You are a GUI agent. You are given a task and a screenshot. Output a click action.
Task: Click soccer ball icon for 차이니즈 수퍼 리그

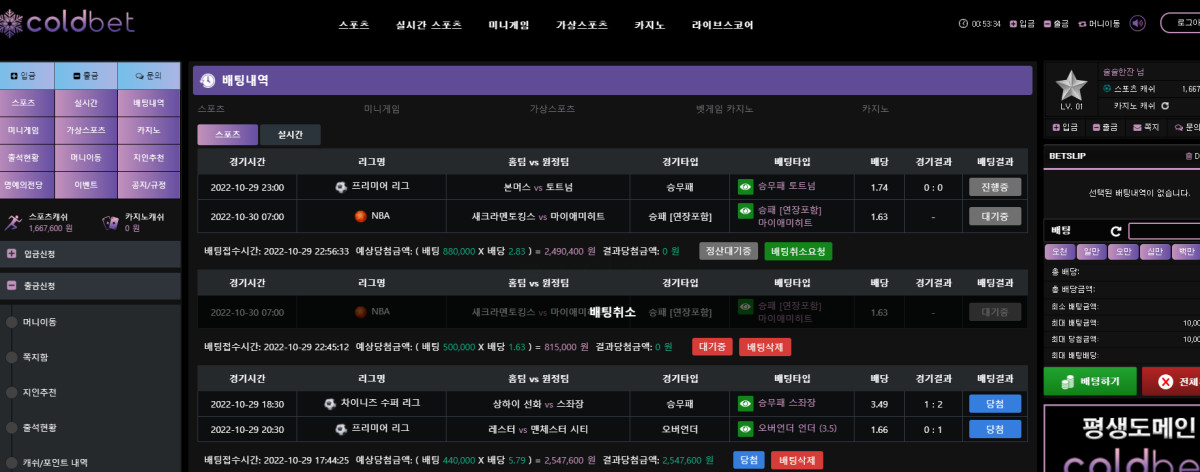(330, 403)
